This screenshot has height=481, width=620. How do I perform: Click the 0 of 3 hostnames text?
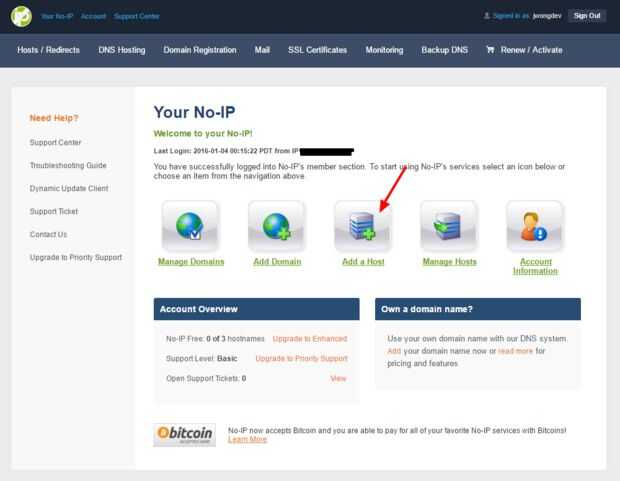click(x=235, y=339)
